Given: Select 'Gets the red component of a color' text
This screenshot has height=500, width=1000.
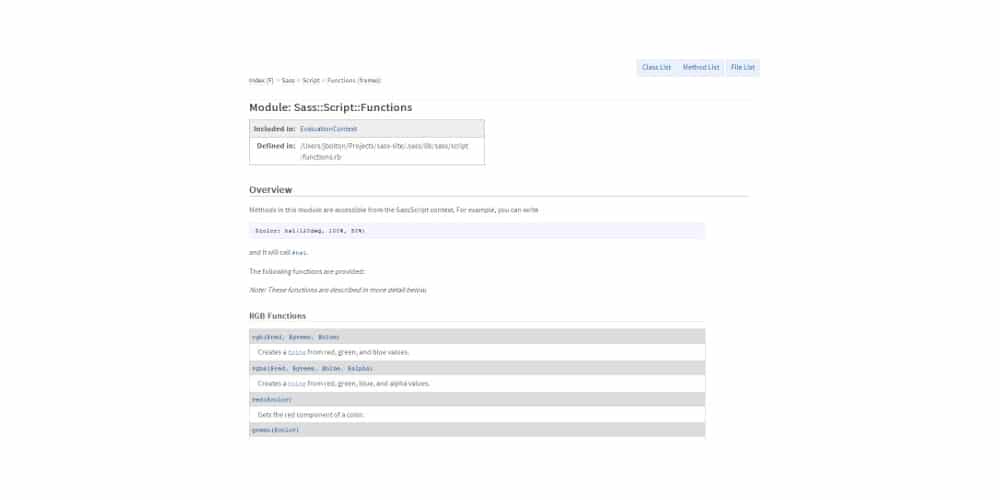Looking at the screenshot, I should [311, 415].
